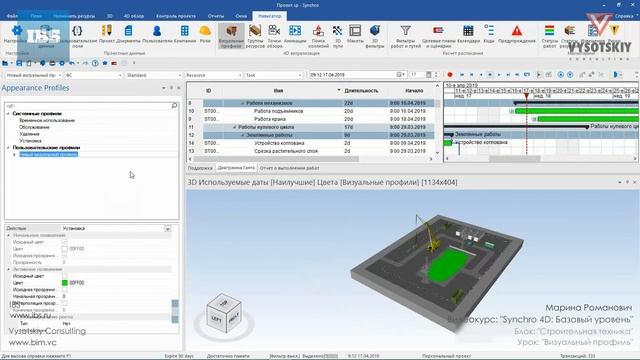Toggle Интерполяция прозрачности checkbox
The width and height of the screenshot is (640, 360).
64,303
